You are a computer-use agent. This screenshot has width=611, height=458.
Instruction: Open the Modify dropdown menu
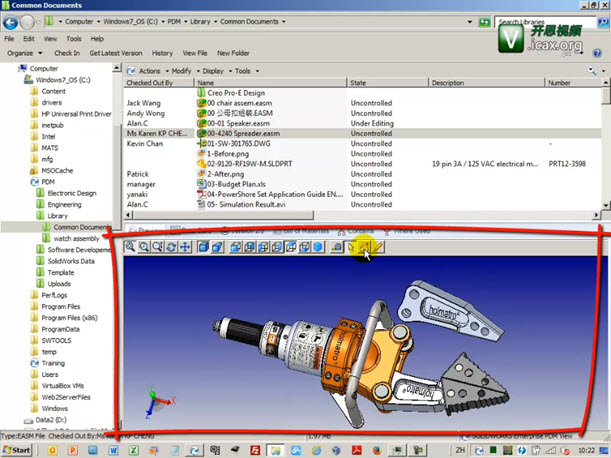(182, 71)
